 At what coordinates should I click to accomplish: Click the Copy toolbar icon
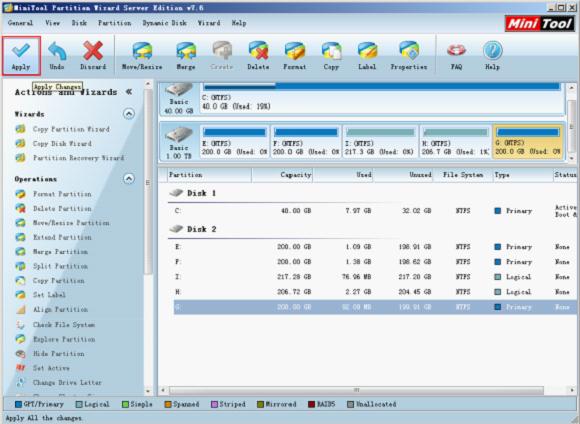[331, 51]
